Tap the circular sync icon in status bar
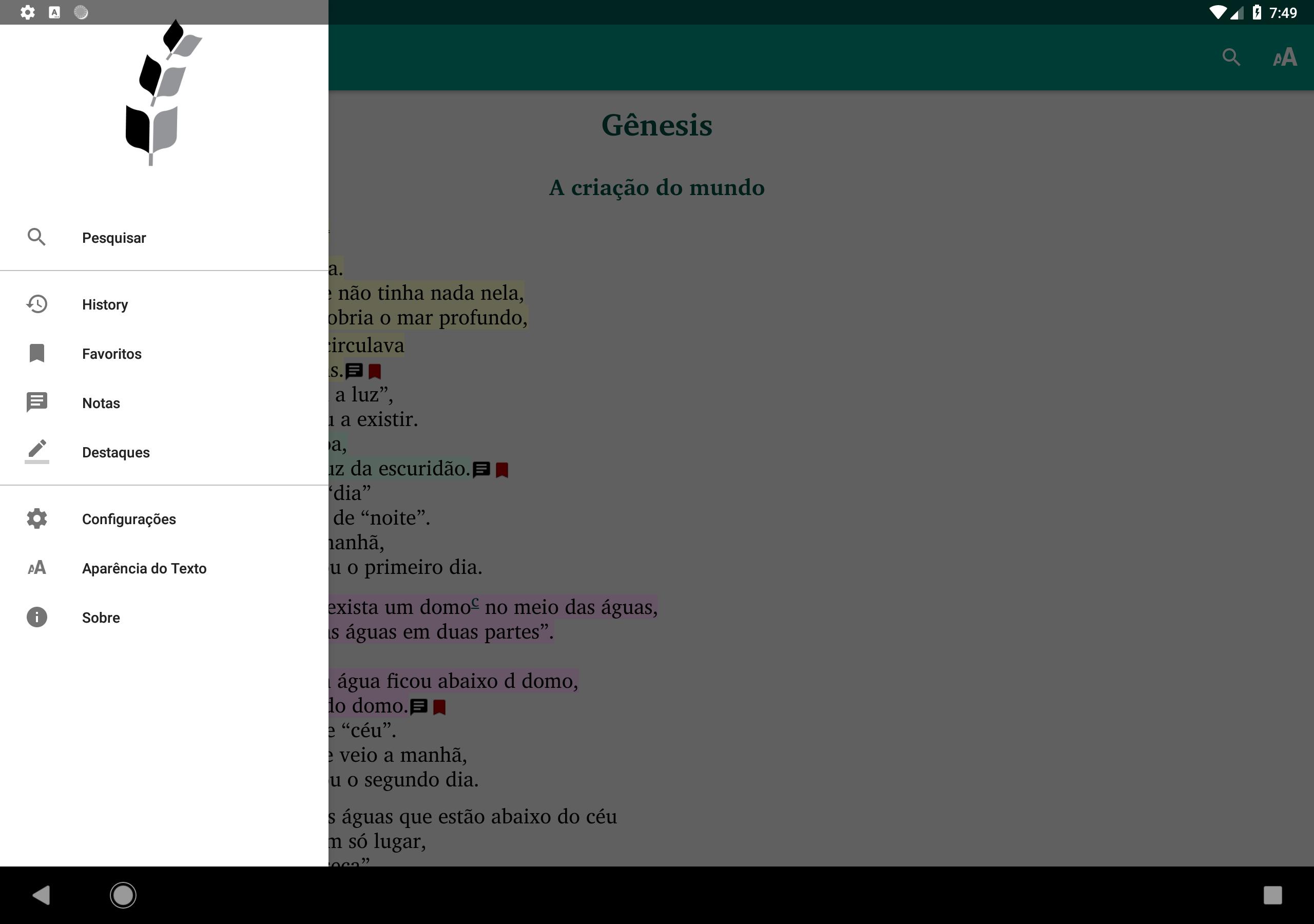1314x924 pixels. pyautogui.click(x=81, y=12)
